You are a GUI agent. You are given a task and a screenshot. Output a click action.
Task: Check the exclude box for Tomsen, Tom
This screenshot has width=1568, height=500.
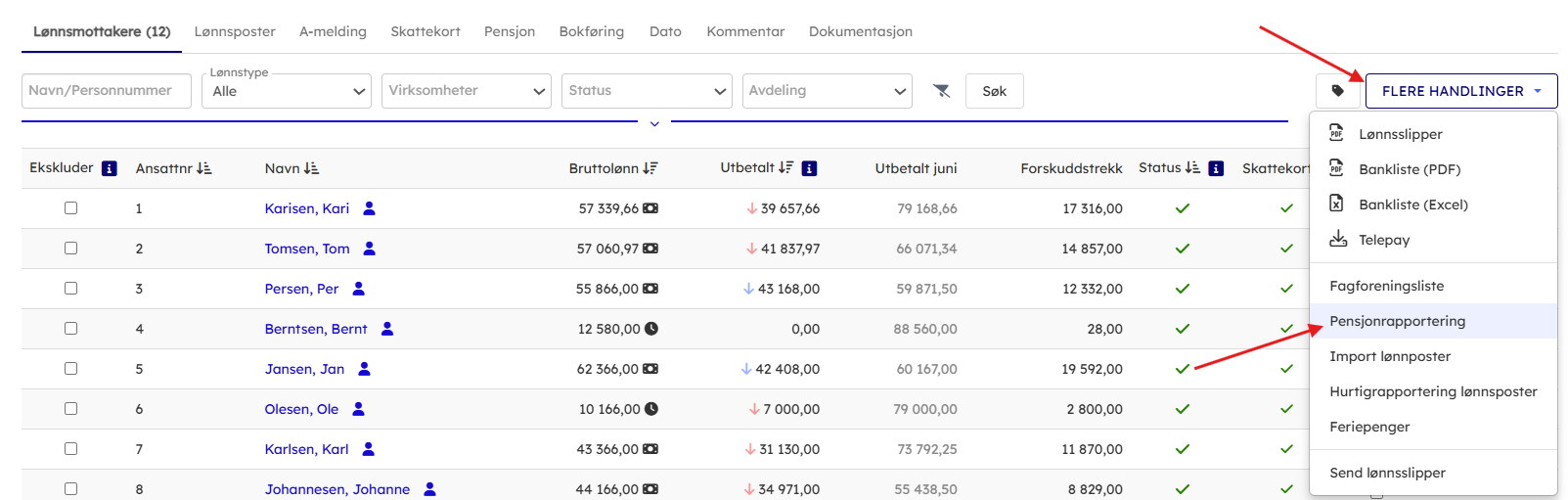click(70, 249)
